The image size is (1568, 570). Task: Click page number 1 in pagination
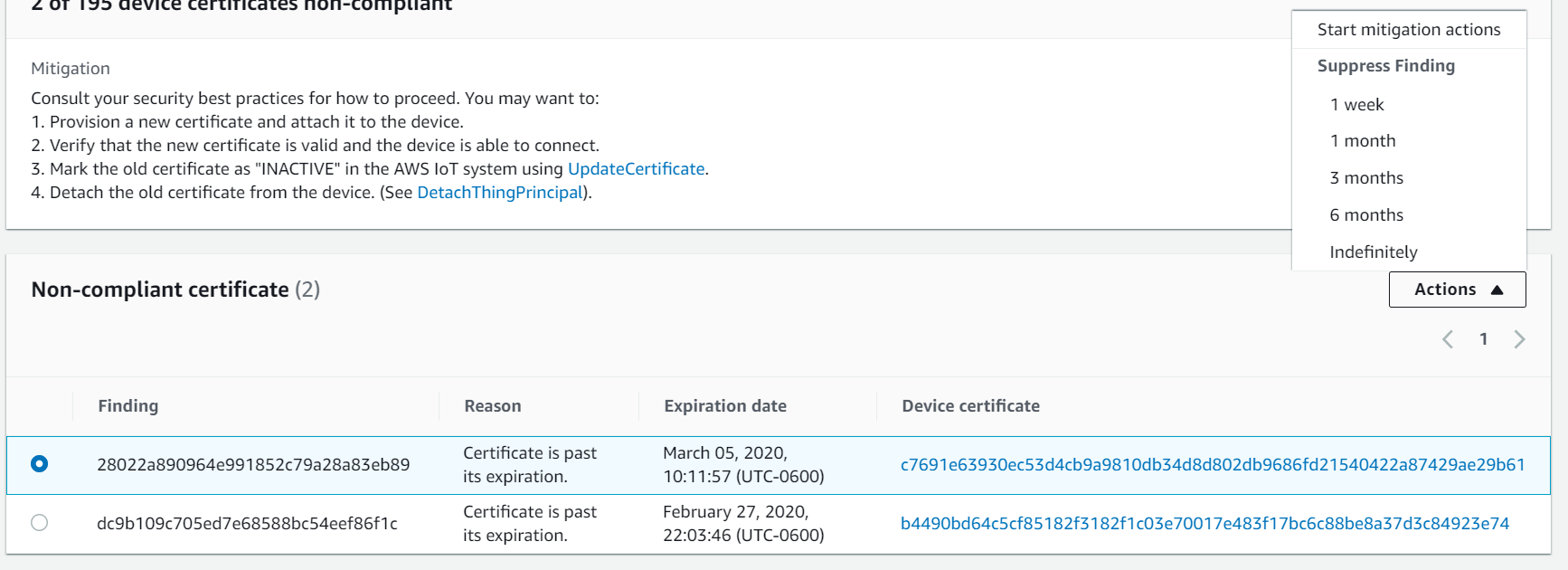point(1483,339)
